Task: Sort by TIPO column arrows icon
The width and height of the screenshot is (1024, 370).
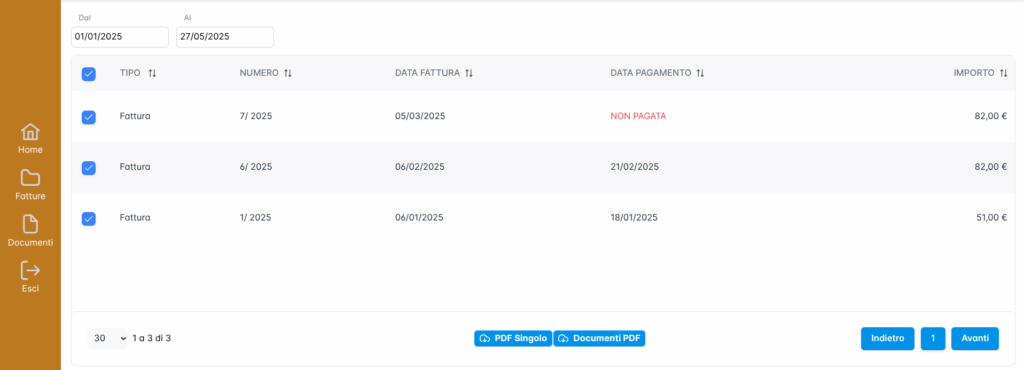Action: pyautogui.click(x=152, y=74)
